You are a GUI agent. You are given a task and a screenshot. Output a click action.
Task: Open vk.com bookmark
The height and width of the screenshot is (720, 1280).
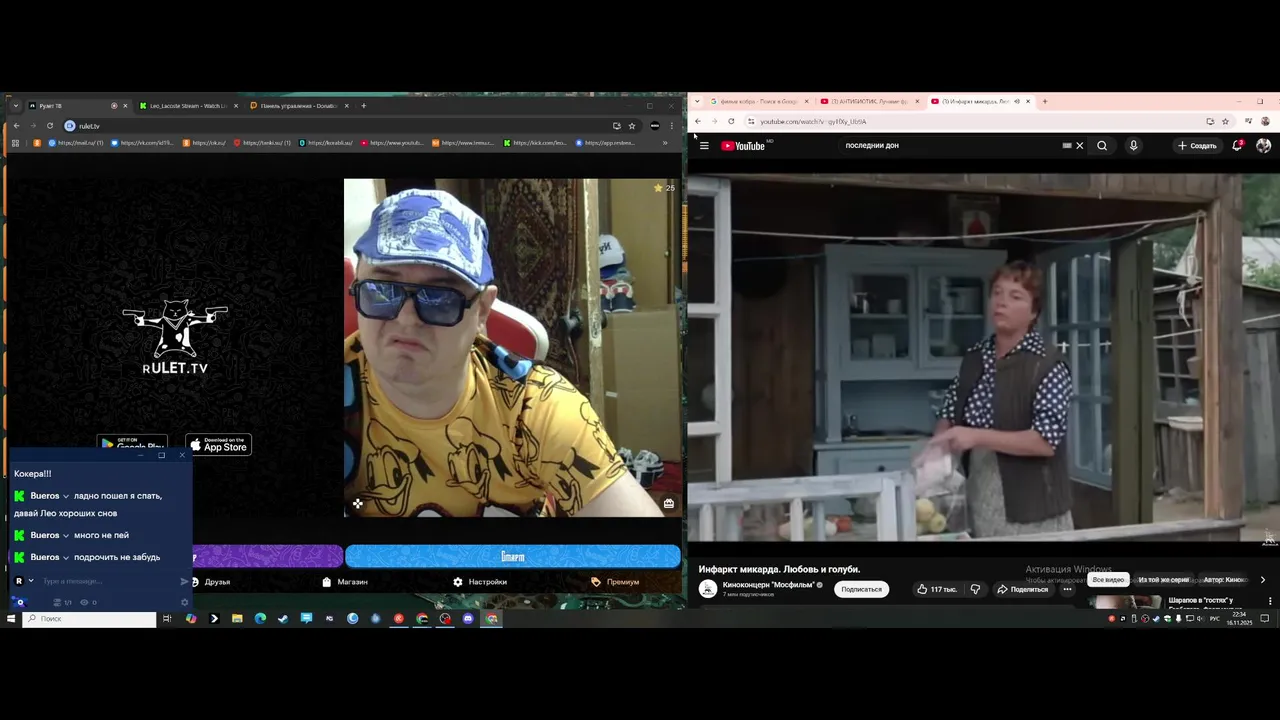click(x=142, y=143)
